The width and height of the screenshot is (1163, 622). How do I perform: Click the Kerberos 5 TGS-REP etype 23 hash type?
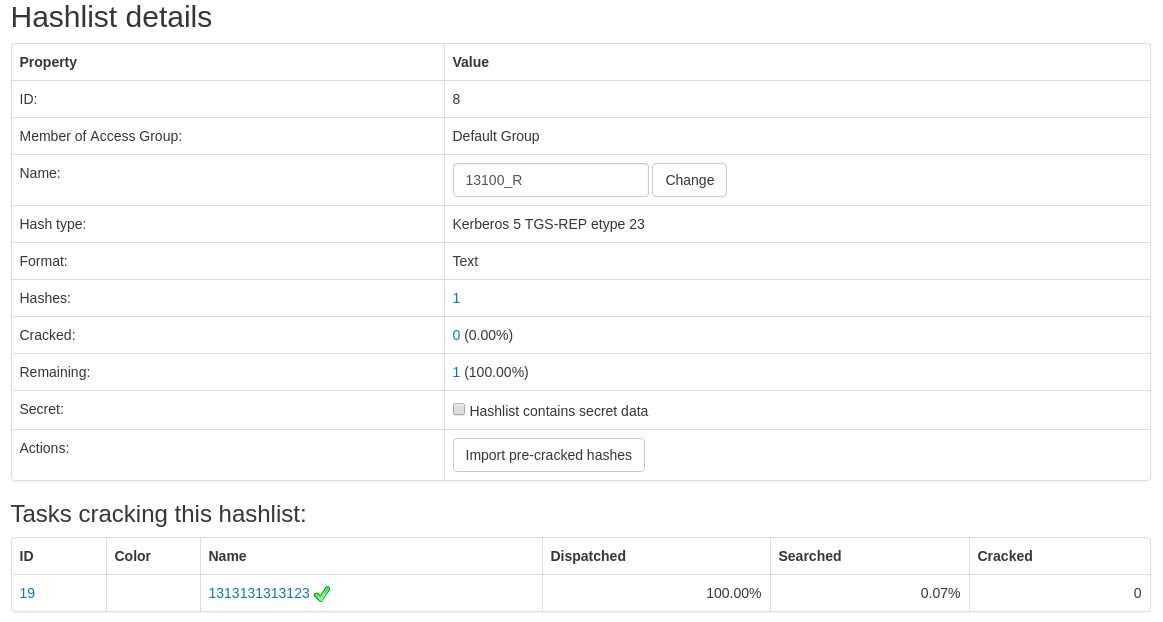coord(548,224)
